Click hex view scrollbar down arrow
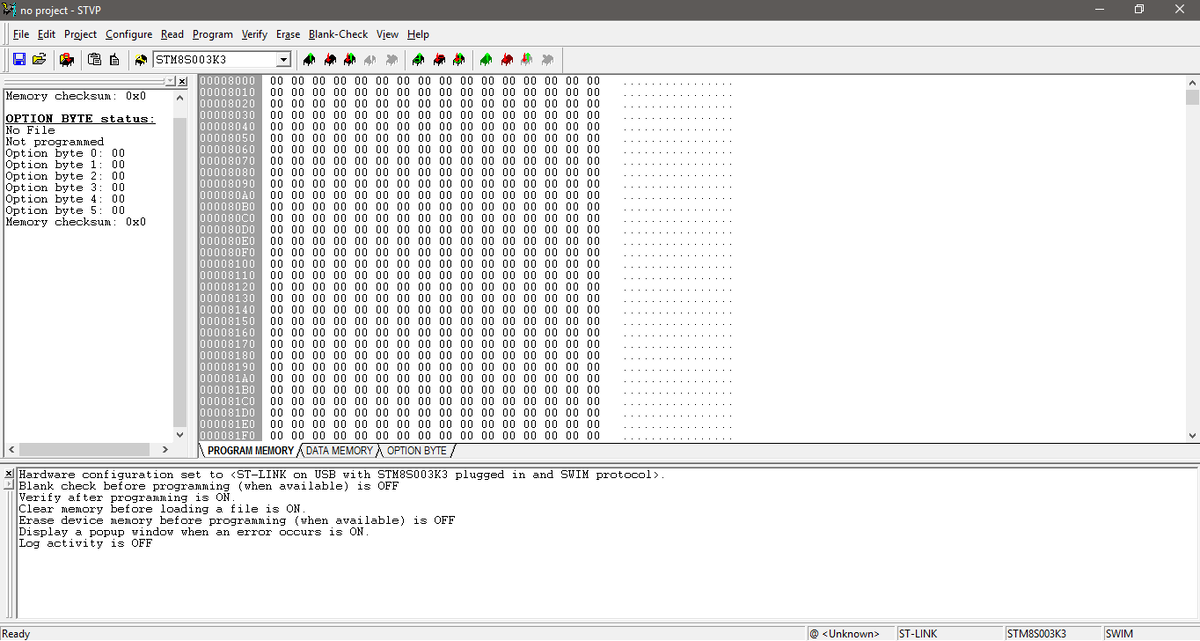The width and height of the screenshot is (1200, 641). point(1191,436)
